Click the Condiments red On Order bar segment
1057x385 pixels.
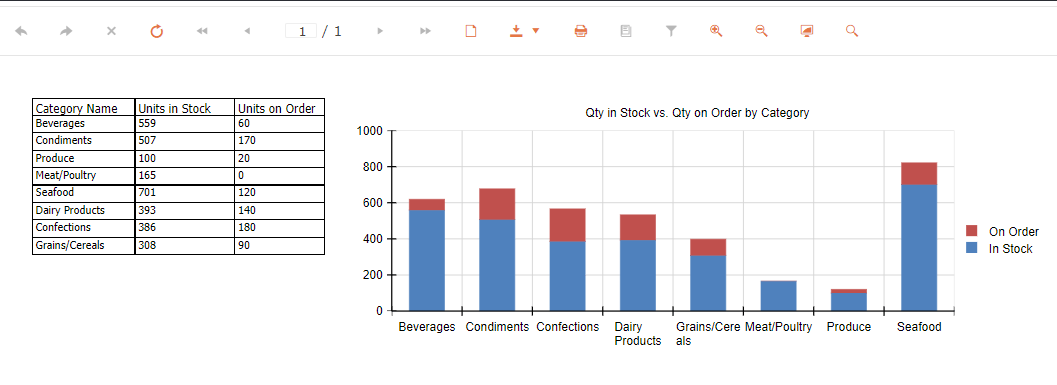pos(497,204)
